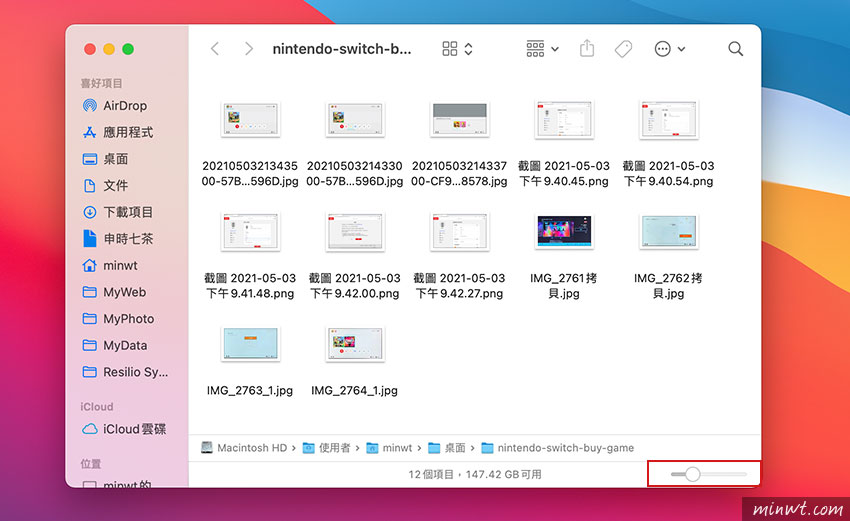Minimize the Finder window with yellow button
This screenshot has height=521, width=850.
tap(109, 49)
